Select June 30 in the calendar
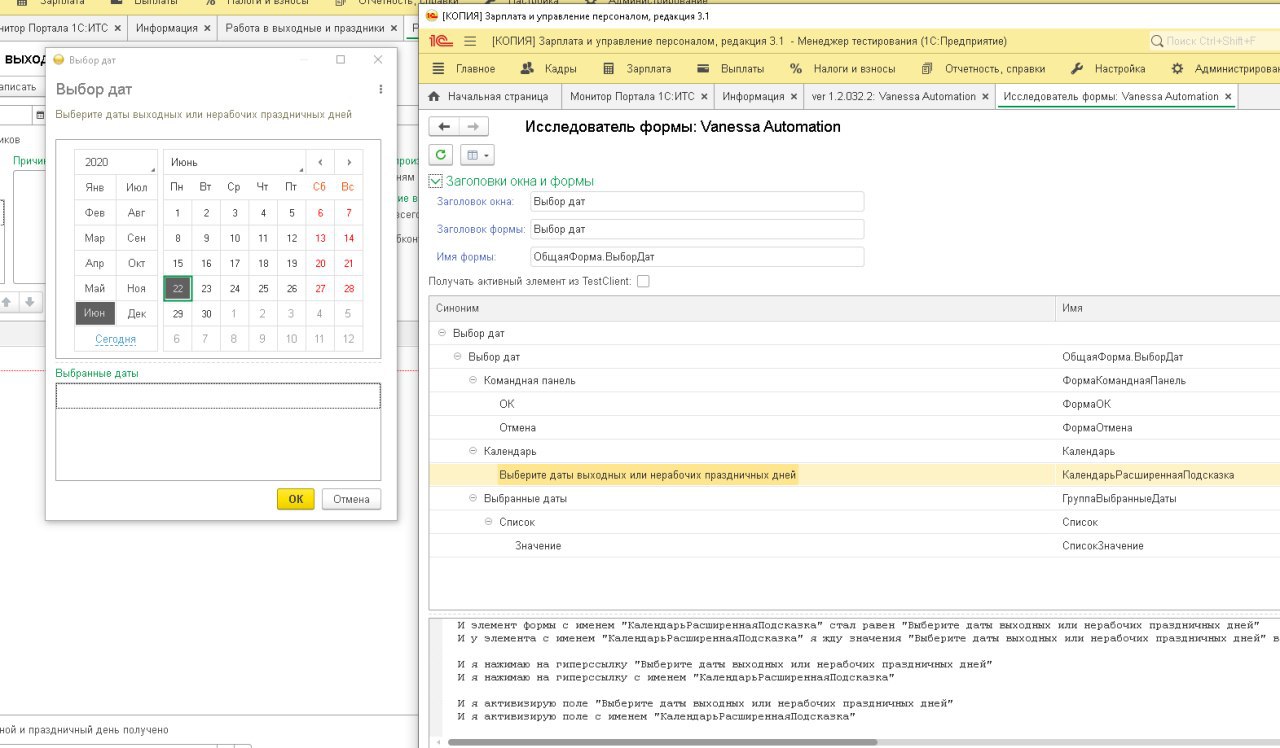Viewport: 1280px width, 748px height. click(x=206, y=314)
